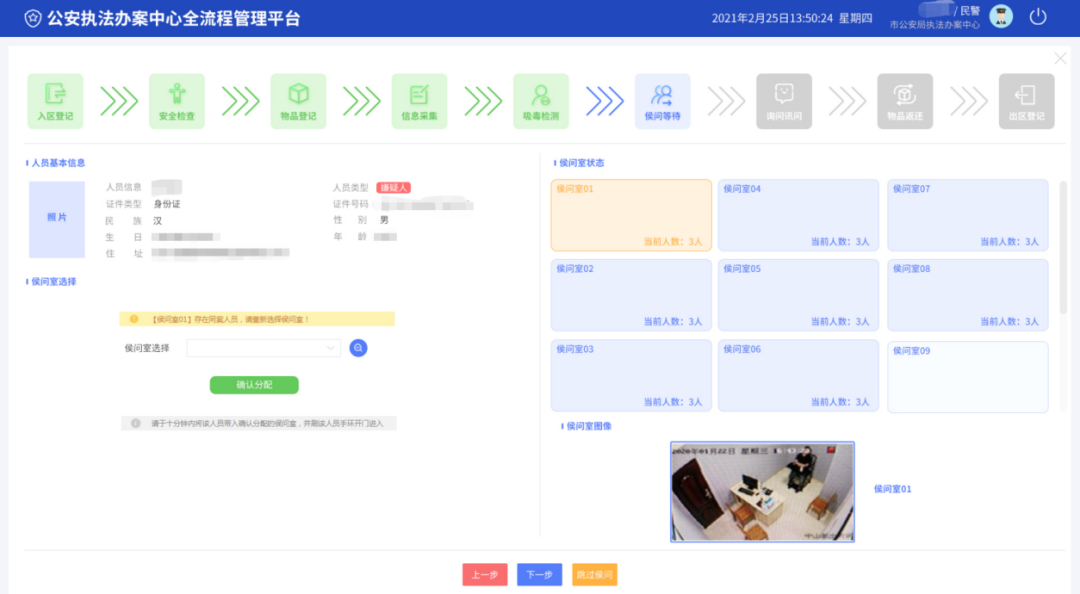Go to the 信息采集 step icon
The height and width of the screenshot is (594, 1080).
pyautogui.click(x=419, y=101)
